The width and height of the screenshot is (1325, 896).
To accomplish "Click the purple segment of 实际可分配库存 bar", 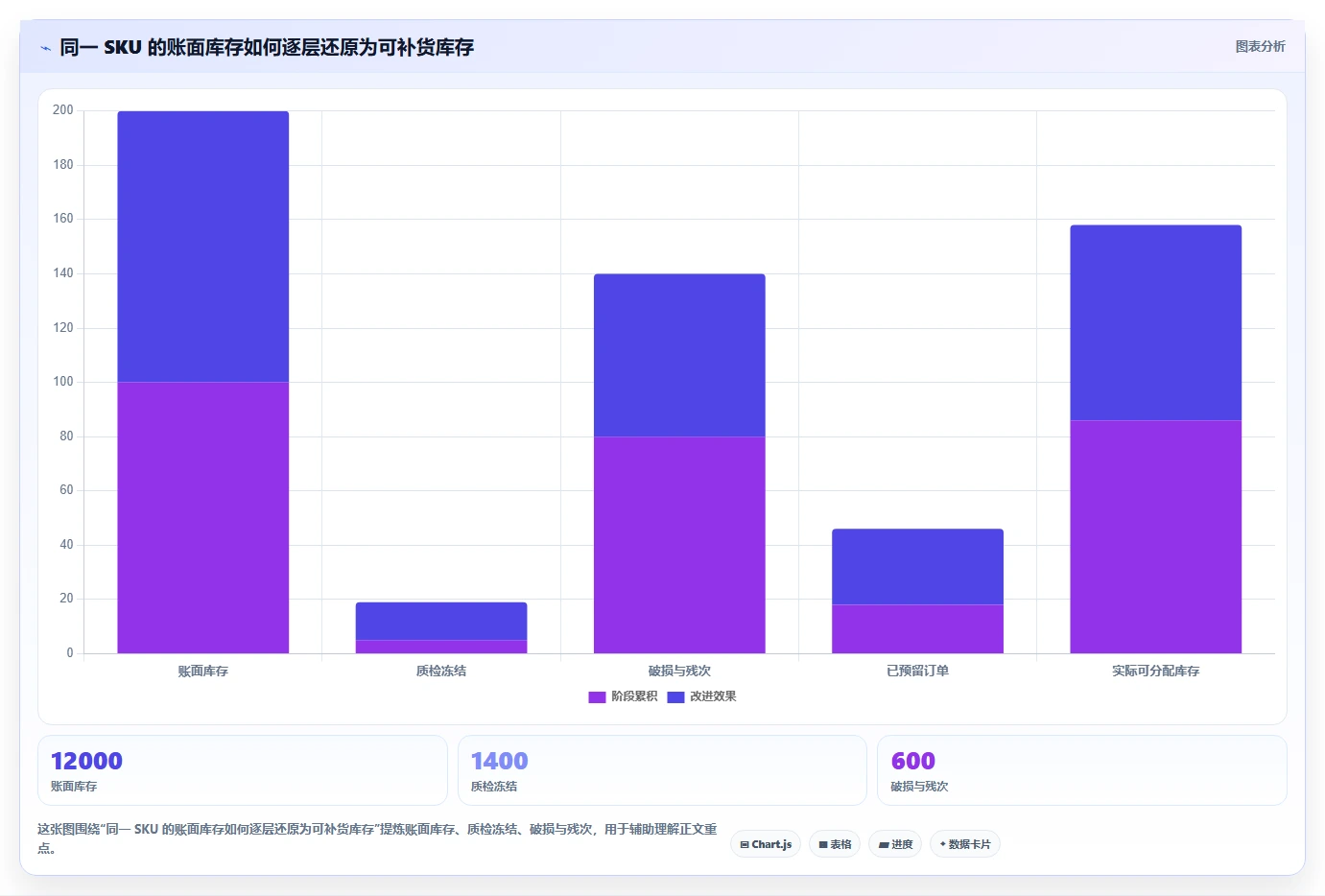I will pyautogui.click(x=1156, y=537).
